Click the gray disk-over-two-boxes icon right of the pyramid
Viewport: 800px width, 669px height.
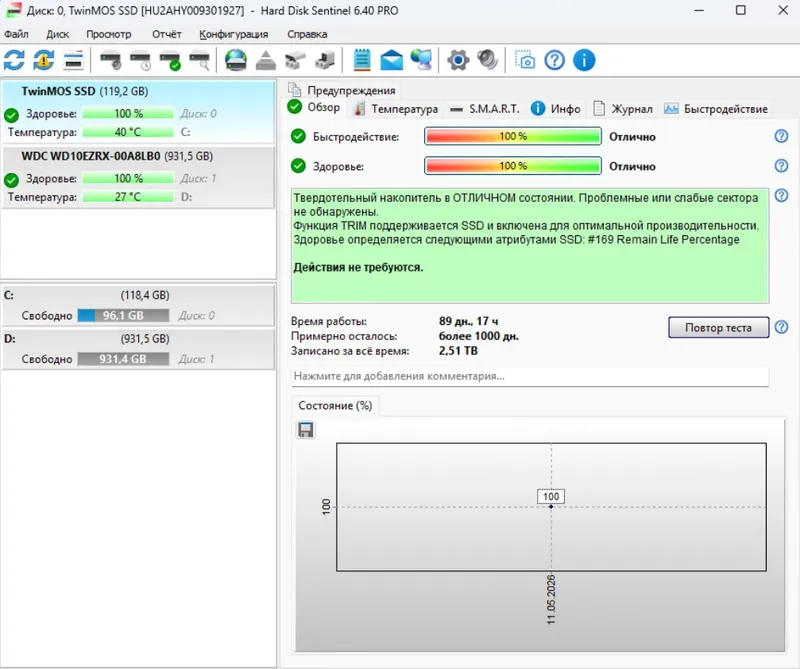coord(295,60)
